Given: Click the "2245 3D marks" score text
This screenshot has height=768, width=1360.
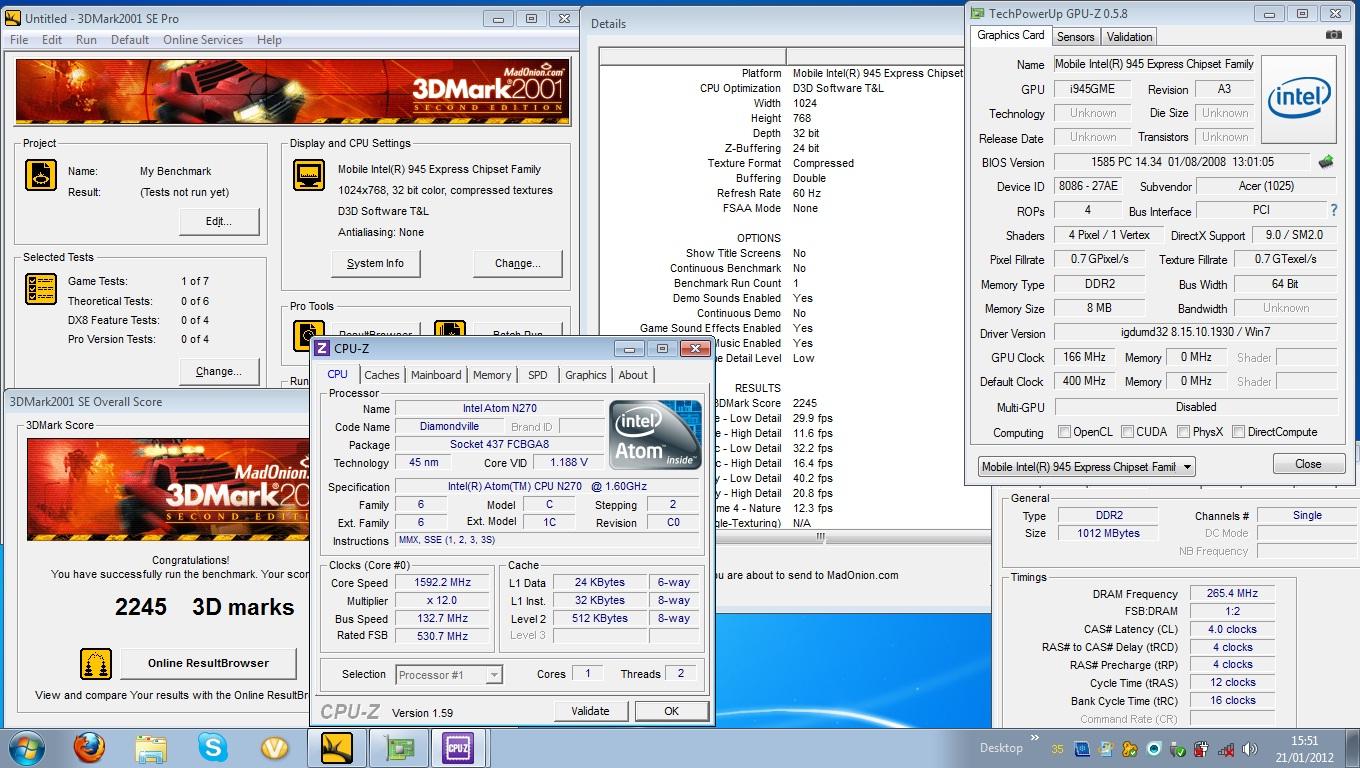Looking at the screenshot, I should coord(204,607).
